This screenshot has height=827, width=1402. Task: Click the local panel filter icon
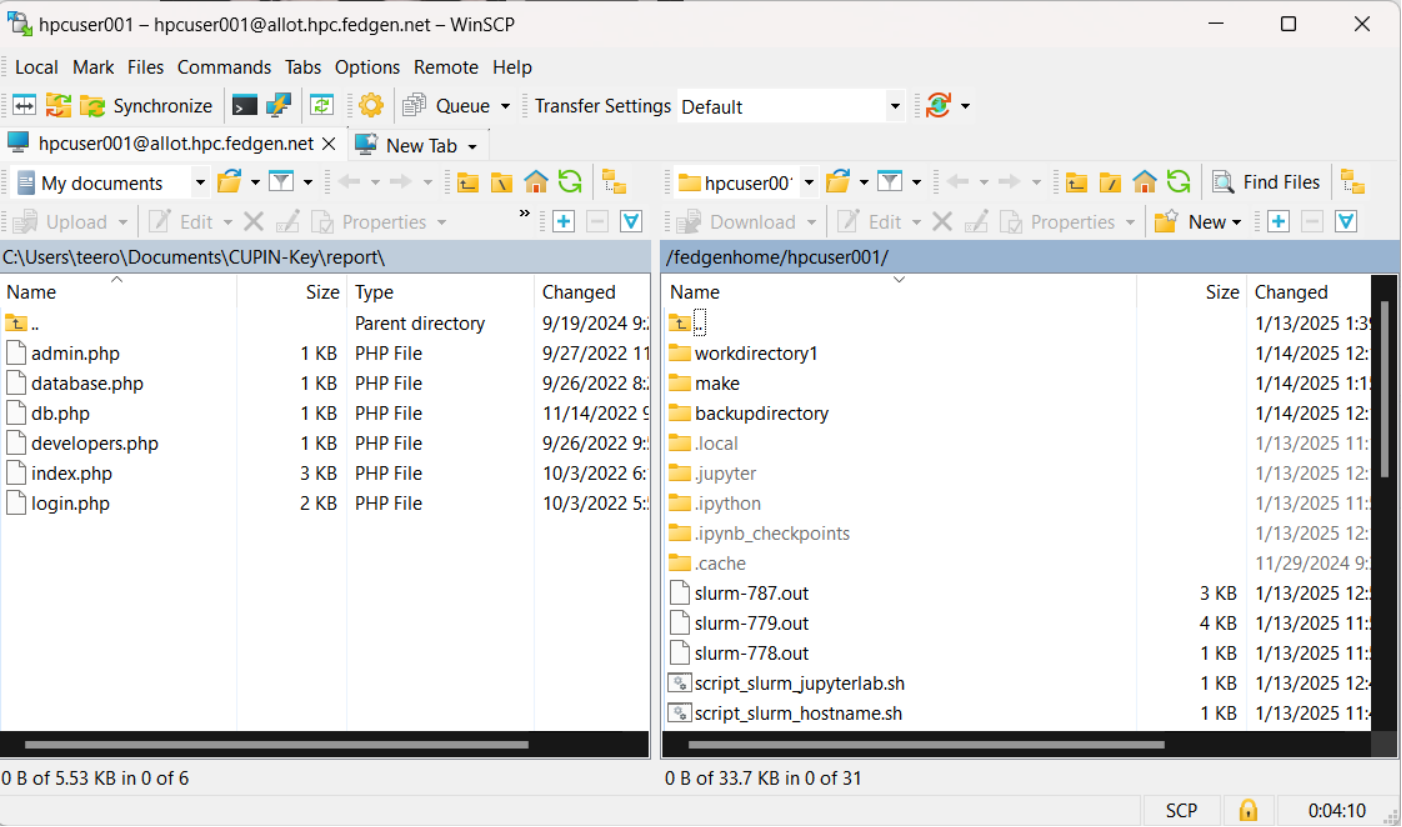pyautogui.click(x=281, y=182)
